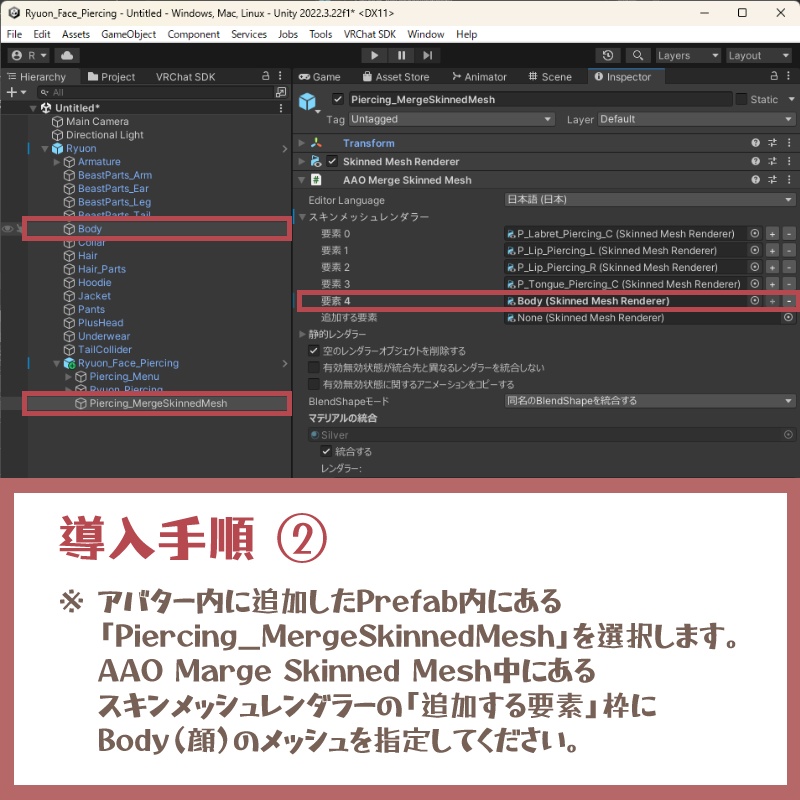
Task: Toggle Skinned Mesh Renderer enabled checkbox
Action: 332,161
